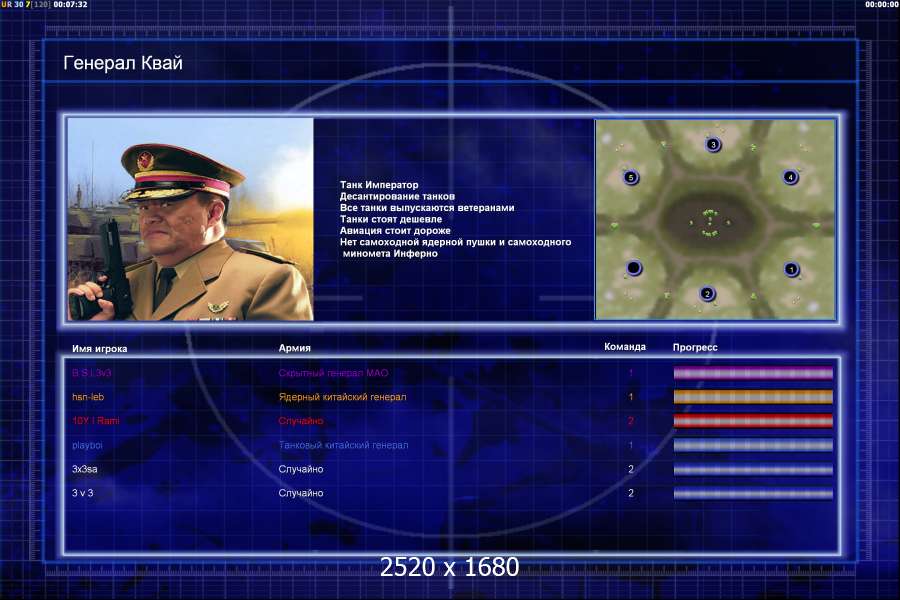Viewport: 900px width, 600px height.
Task: Click 'Прогресс' column header
Action: click(x=695, y=347)
